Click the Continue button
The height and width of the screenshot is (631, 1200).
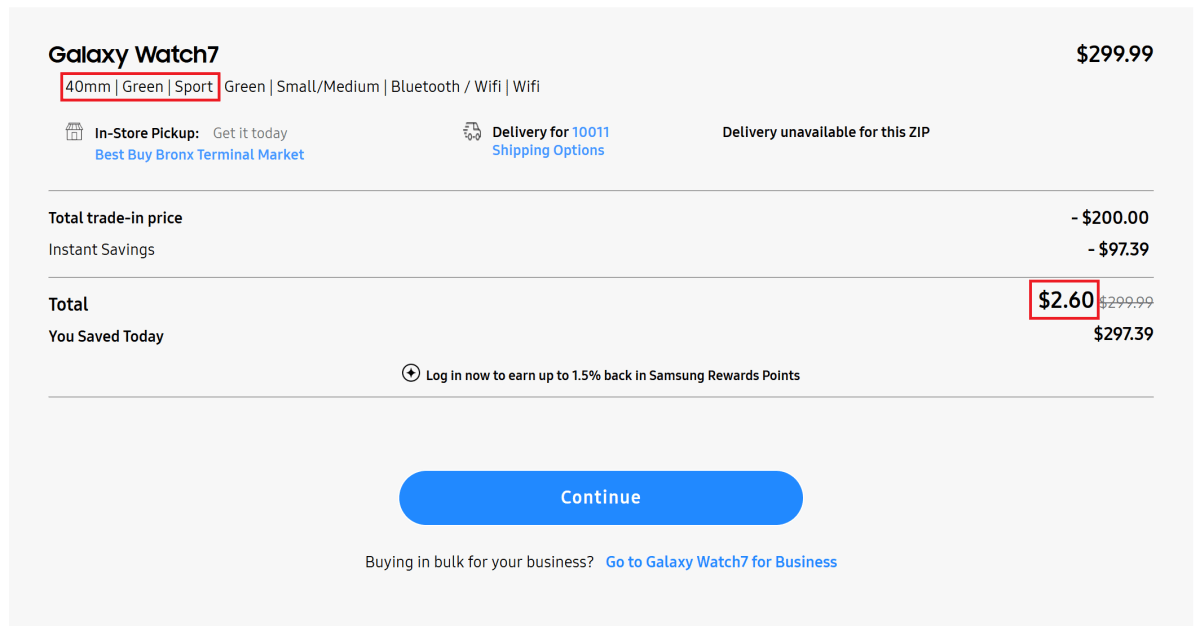[601, 498]
